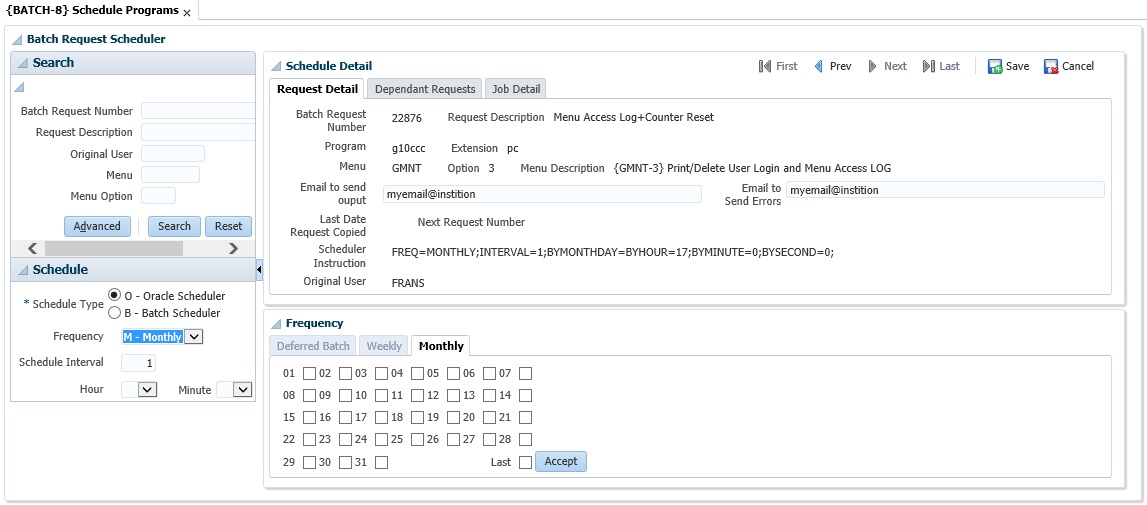Screen dimensions: 1147x505
Task: Switch to Dependant Requests tab
Action: pos(424,89)
